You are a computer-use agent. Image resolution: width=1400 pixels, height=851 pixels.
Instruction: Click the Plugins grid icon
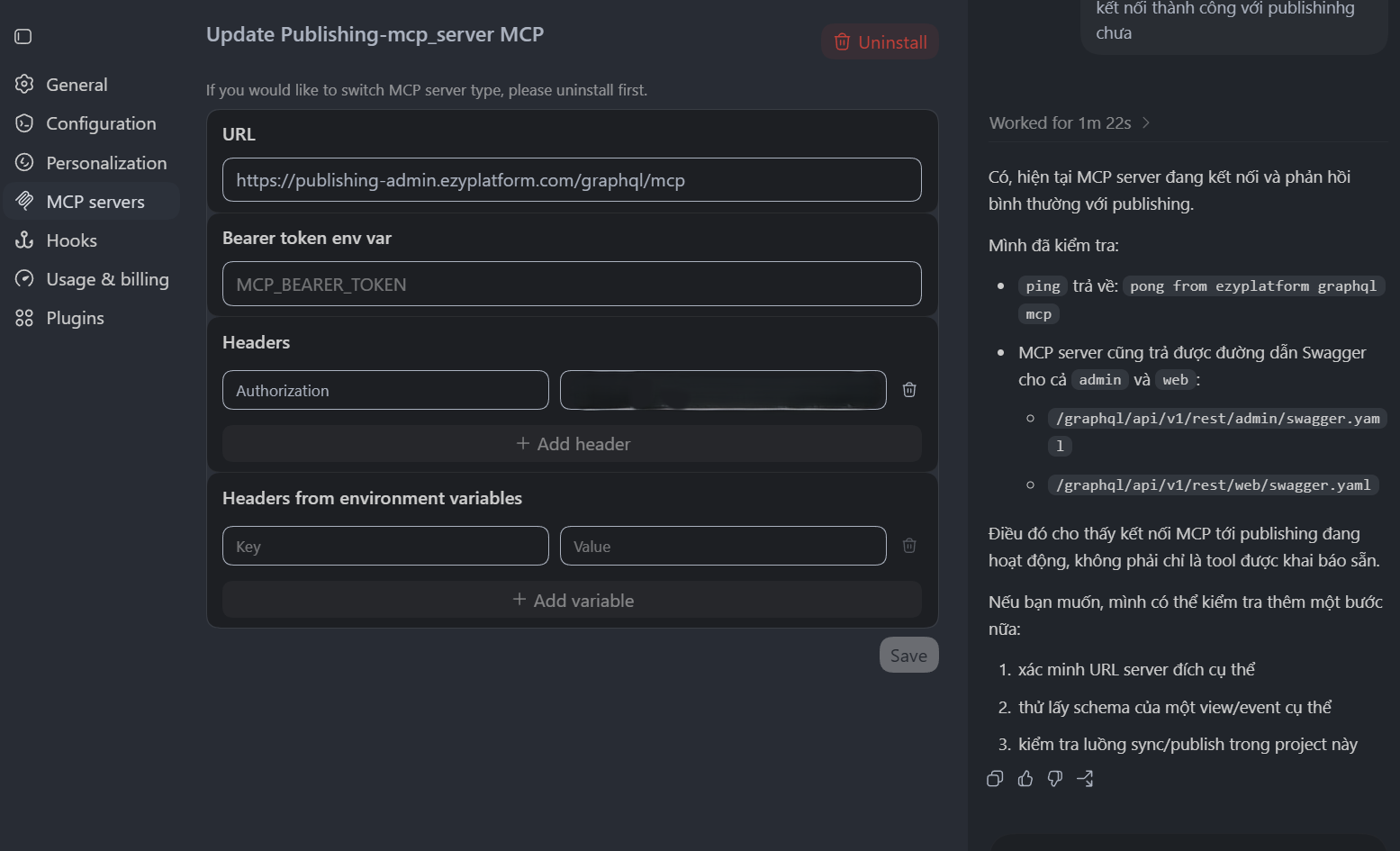[x=24, y=318]
